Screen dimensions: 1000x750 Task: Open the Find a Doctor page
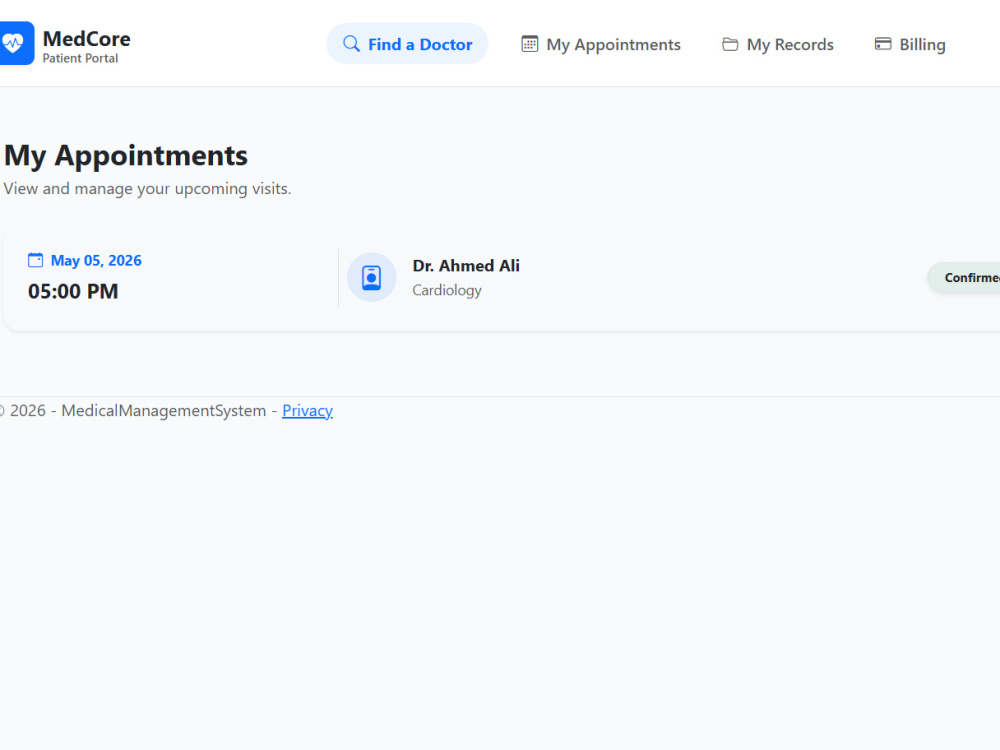(408, 43)
